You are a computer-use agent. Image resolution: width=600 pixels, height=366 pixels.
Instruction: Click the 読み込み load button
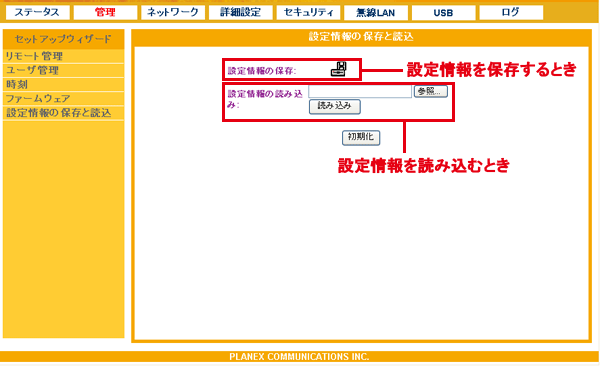[x=335, y=107]
